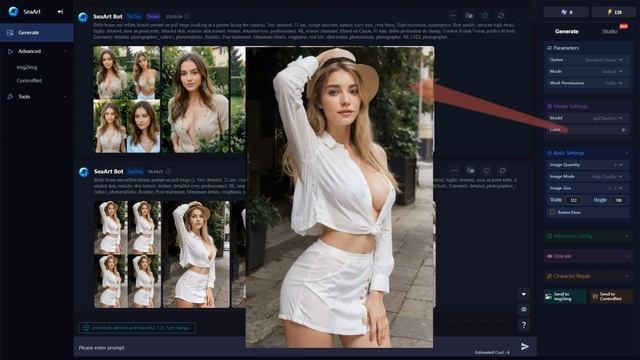Open the Model dropdown
The image size is (640, 360).
pyautogui.click(x=588, y=118)
